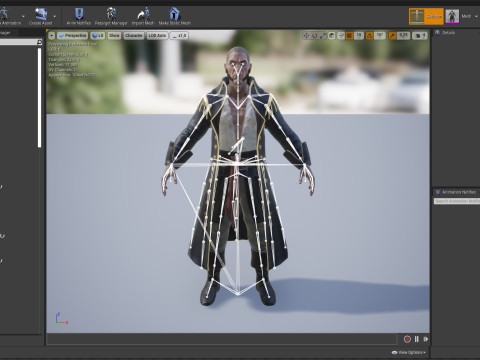Select the rotate gizmo tool

[x=314, y=35]
